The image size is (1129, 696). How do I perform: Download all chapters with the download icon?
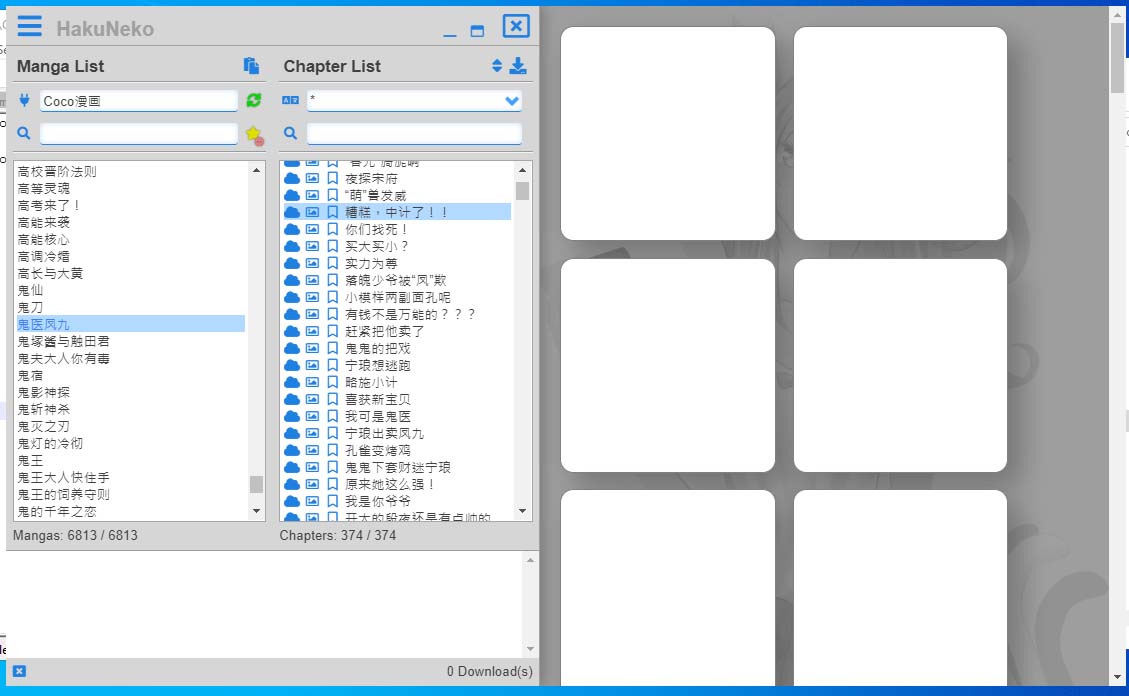518,65
